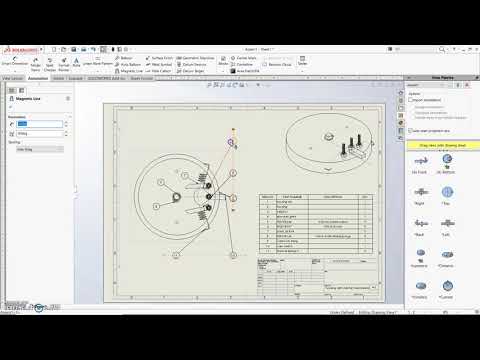480x360 pixels.
Task: Open Linear Note Pattern tool
Action: [98, 61]
